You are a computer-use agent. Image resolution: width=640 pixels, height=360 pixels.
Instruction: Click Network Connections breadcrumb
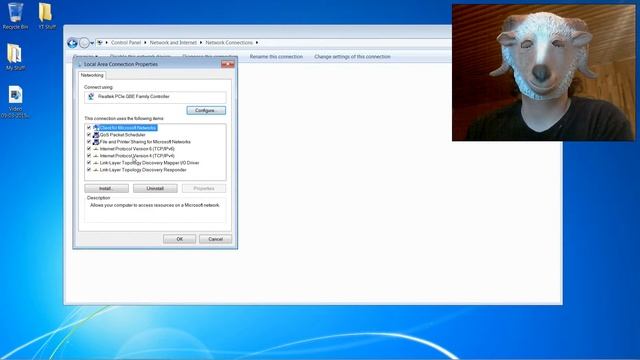[229, 42]
